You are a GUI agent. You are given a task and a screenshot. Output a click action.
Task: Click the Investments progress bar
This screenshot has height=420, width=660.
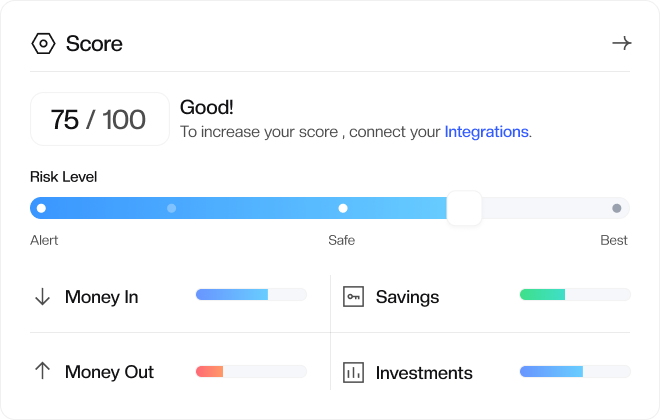pos(575,371)
